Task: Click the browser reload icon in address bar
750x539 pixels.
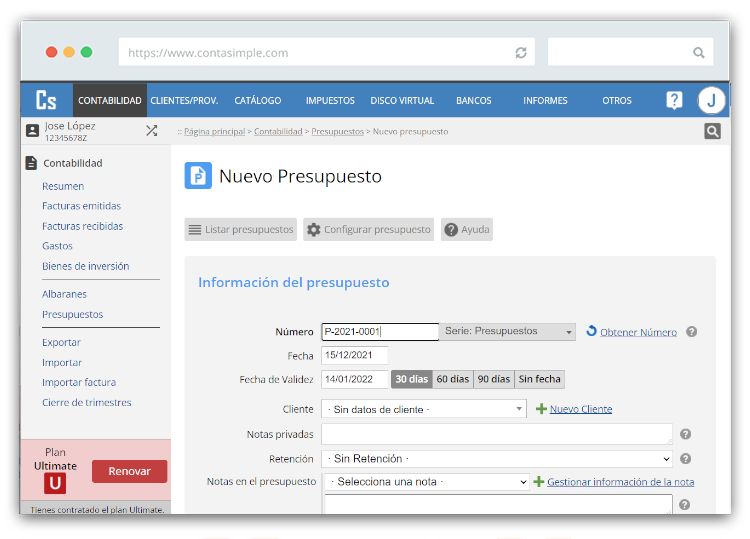Action: (x=521, y=53)
